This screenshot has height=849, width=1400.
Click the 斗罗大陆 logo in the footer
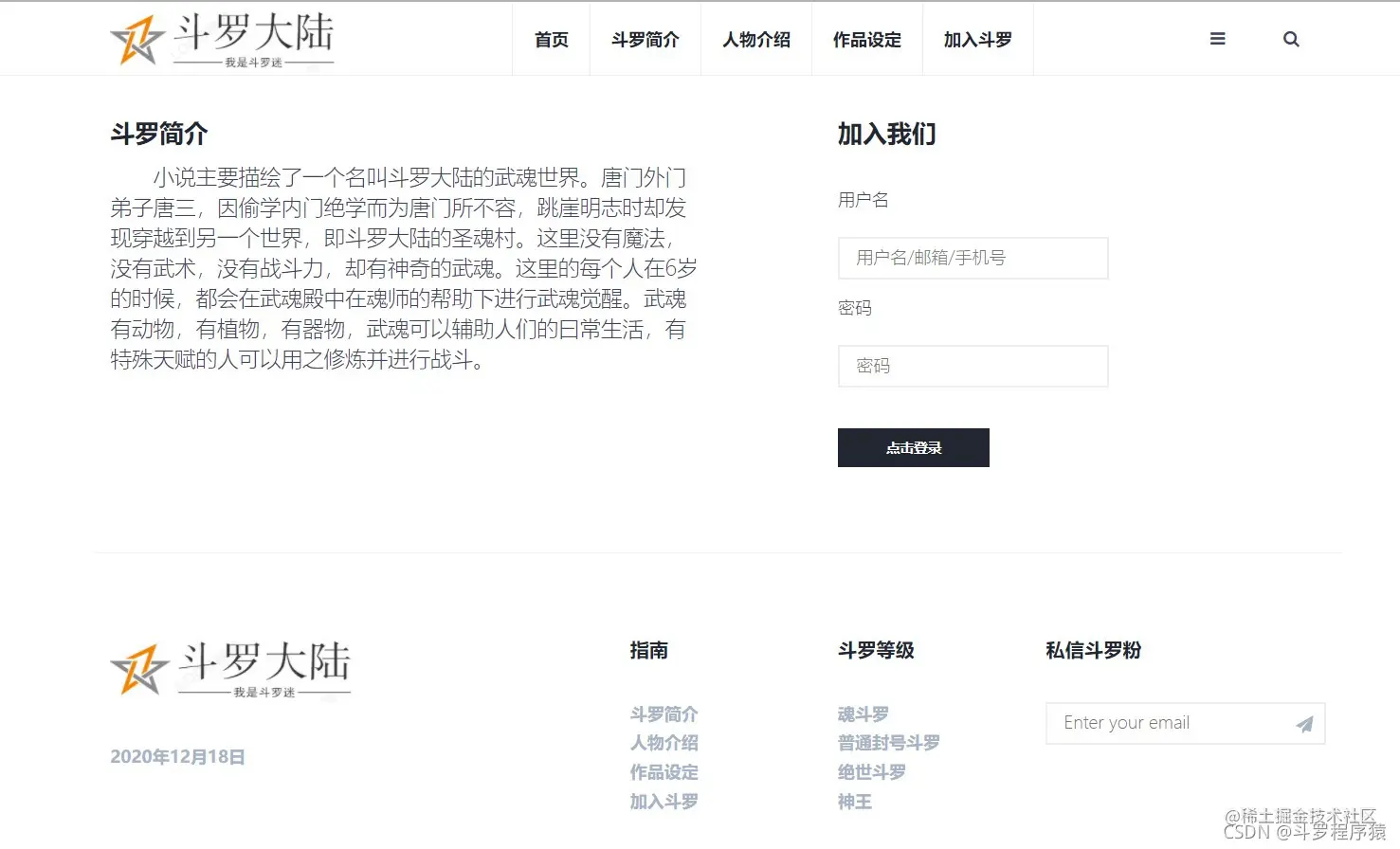click(x=230, y=668)
